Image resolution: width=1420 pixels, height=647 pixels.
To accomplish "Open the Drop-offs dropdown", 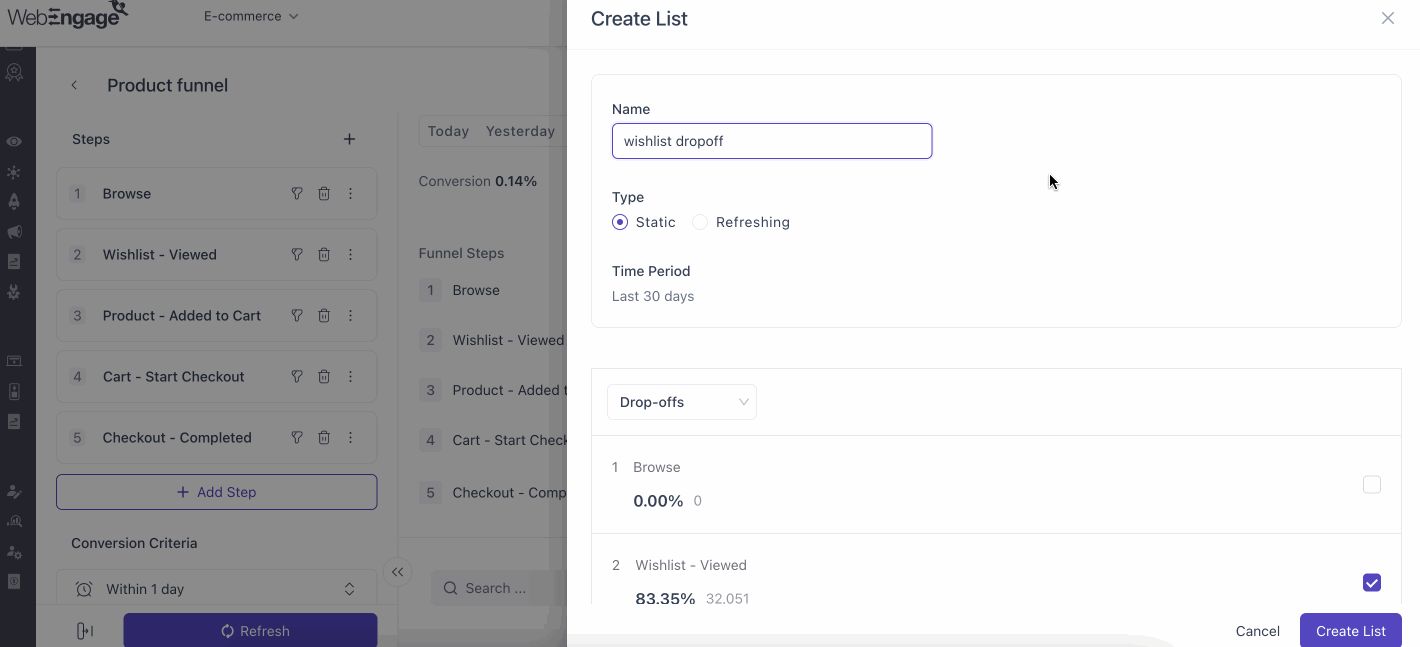I will pos(682,402).
